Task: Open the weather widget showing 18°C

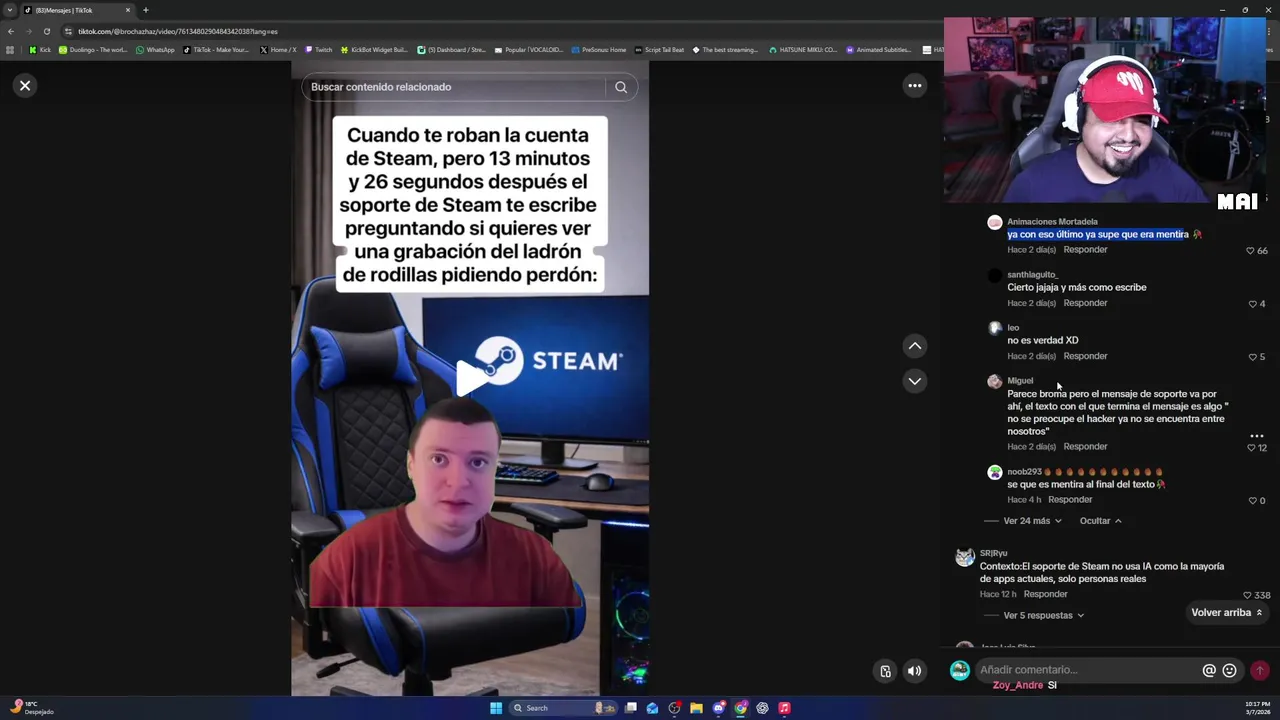Action: [x=30, y=708]
